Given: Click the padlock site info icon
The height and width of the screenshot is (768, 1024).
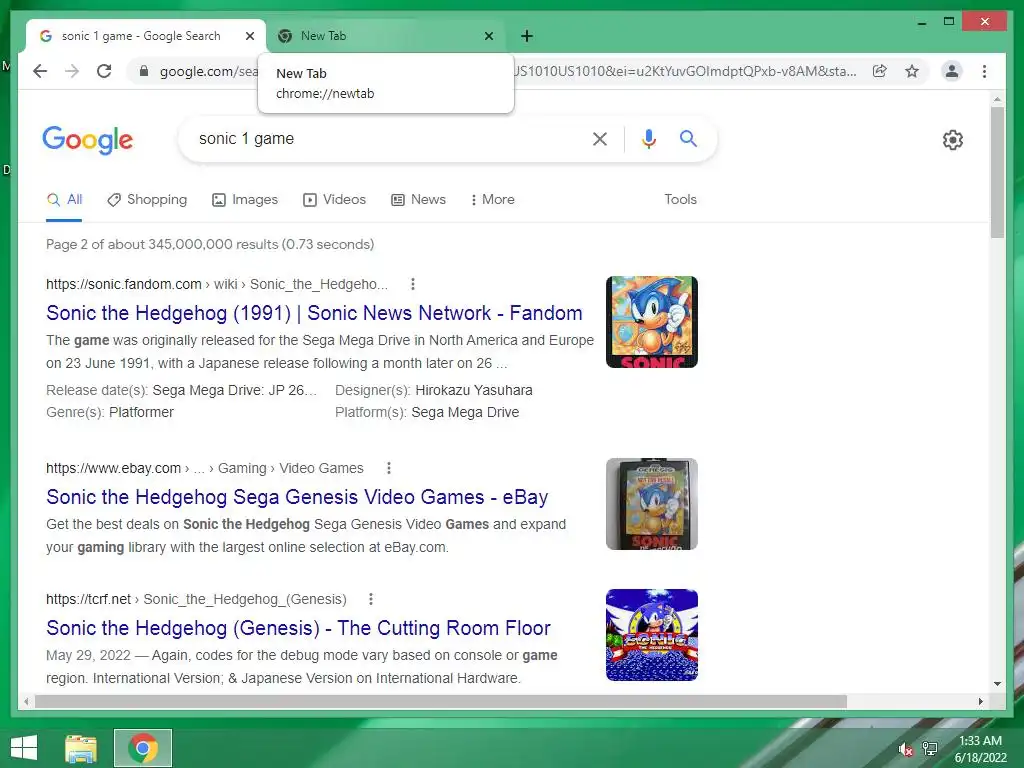Looking at the screenshot, I should [x=144, y=71].
